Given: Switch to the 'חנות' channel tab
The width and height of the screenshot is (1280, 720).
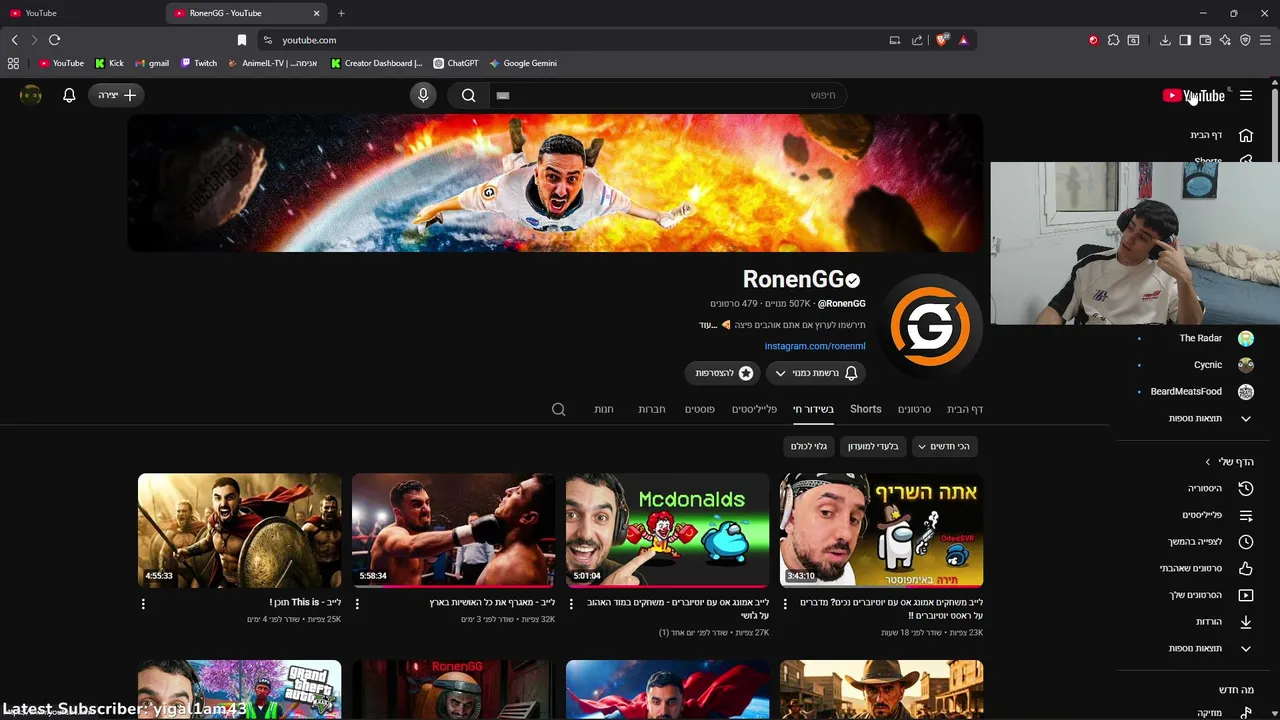Looking at the screenshot, I should (x=604, y=409).
